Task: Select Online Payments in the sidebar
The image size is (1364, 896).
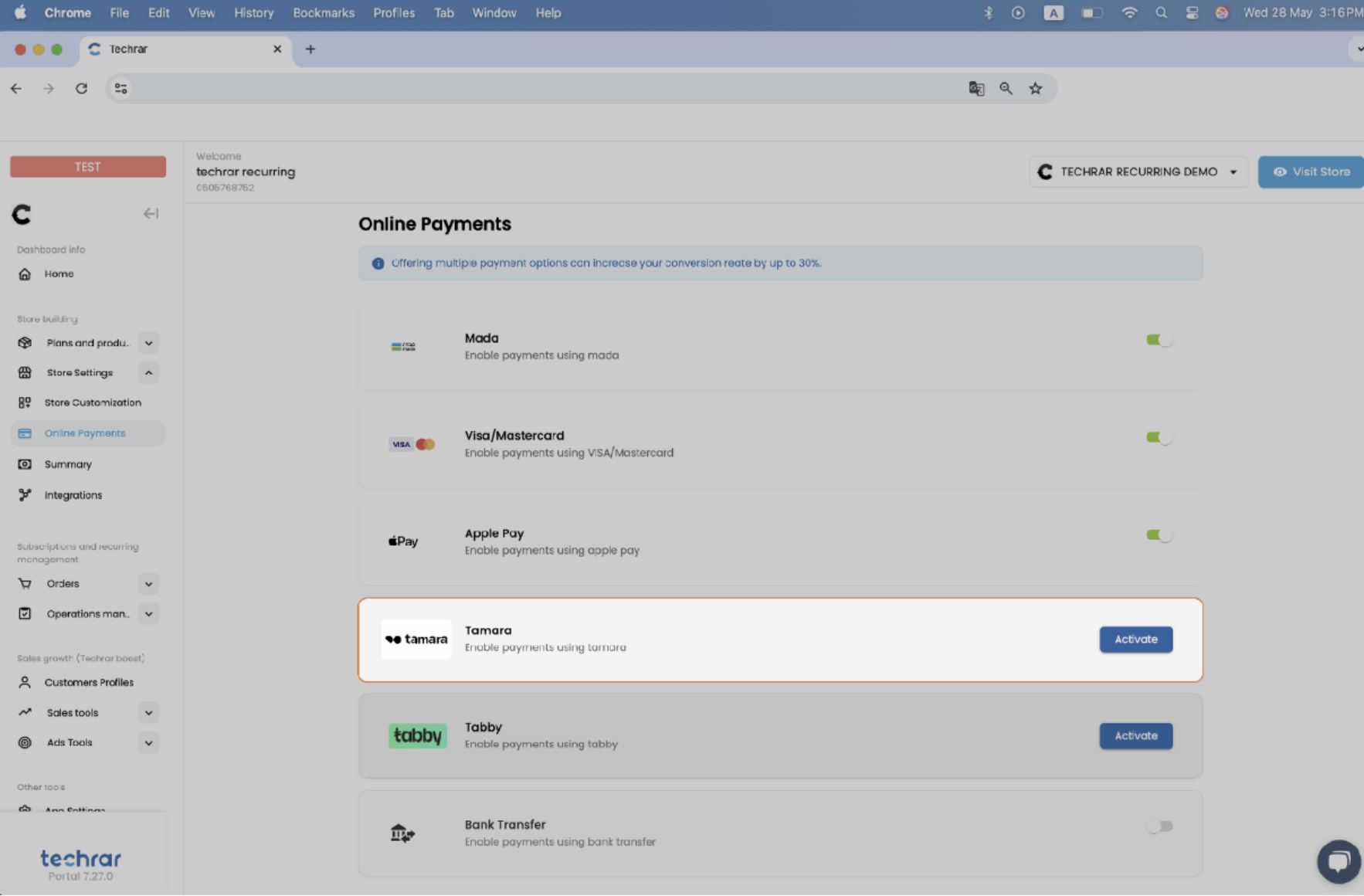Action: [x=88, y=433]
